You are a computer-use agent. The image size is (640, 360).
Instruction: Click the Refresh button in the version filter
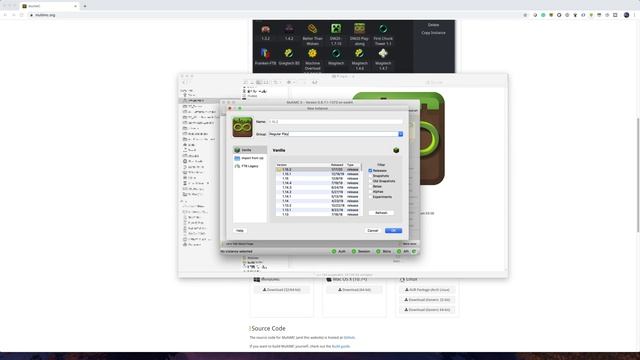tap(381, 213)
